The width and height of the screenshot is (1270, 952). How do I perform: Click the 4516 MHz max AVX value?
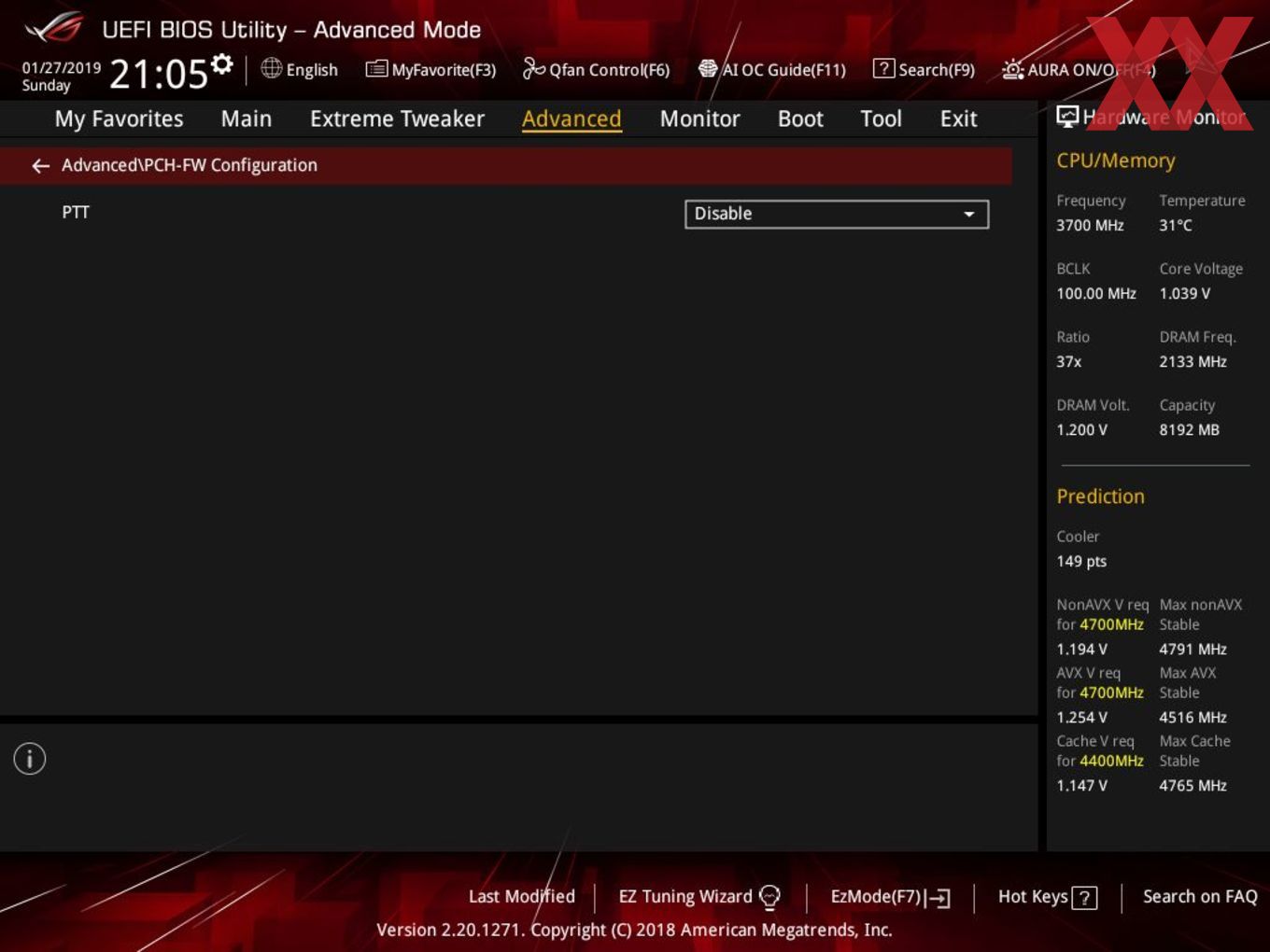(1192, 717)
